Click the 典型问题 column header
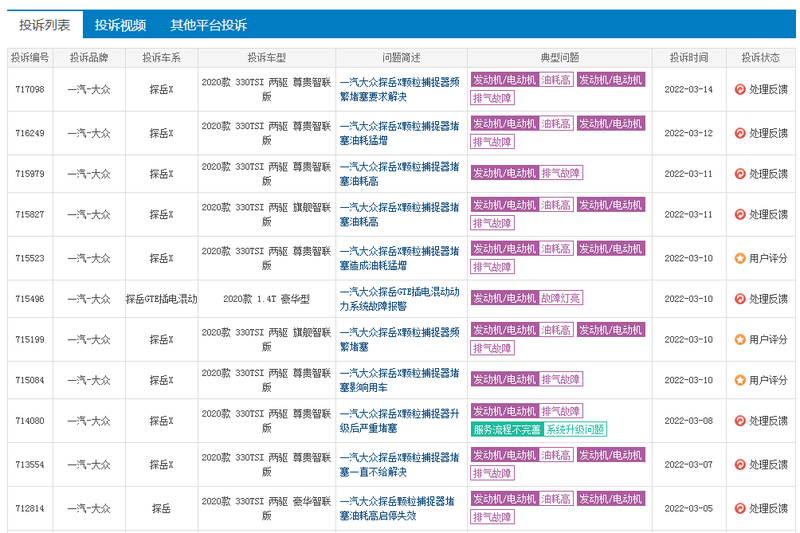Viewport: 800px width, 533px height. (x=560, y=58)
